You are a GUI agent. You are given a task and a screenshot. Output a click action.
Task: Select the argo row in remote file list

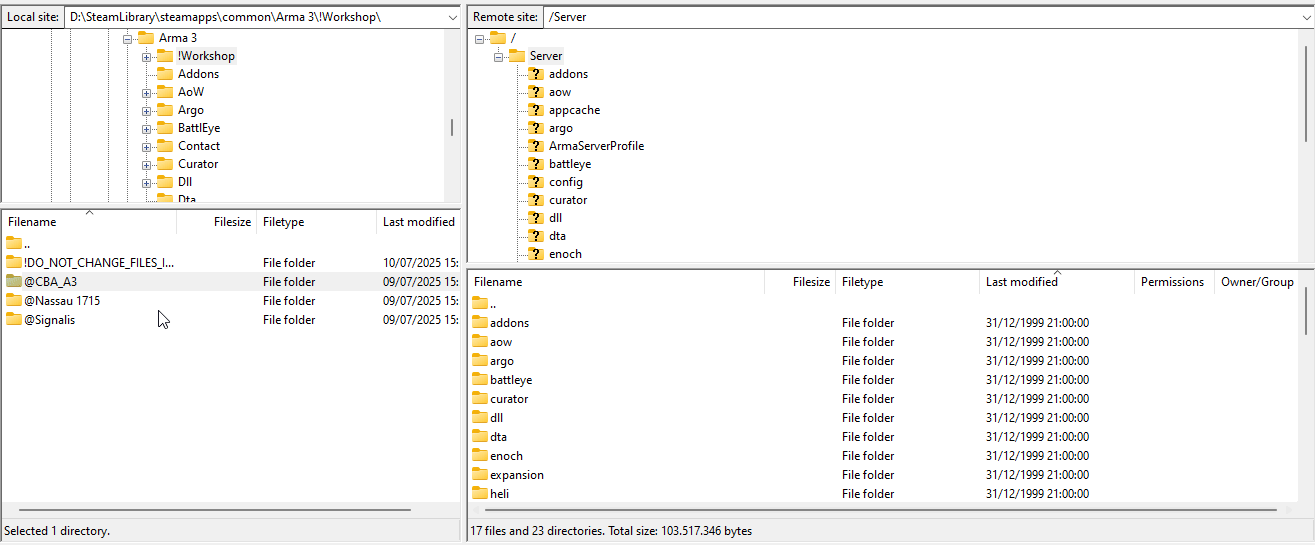point(885,361)
